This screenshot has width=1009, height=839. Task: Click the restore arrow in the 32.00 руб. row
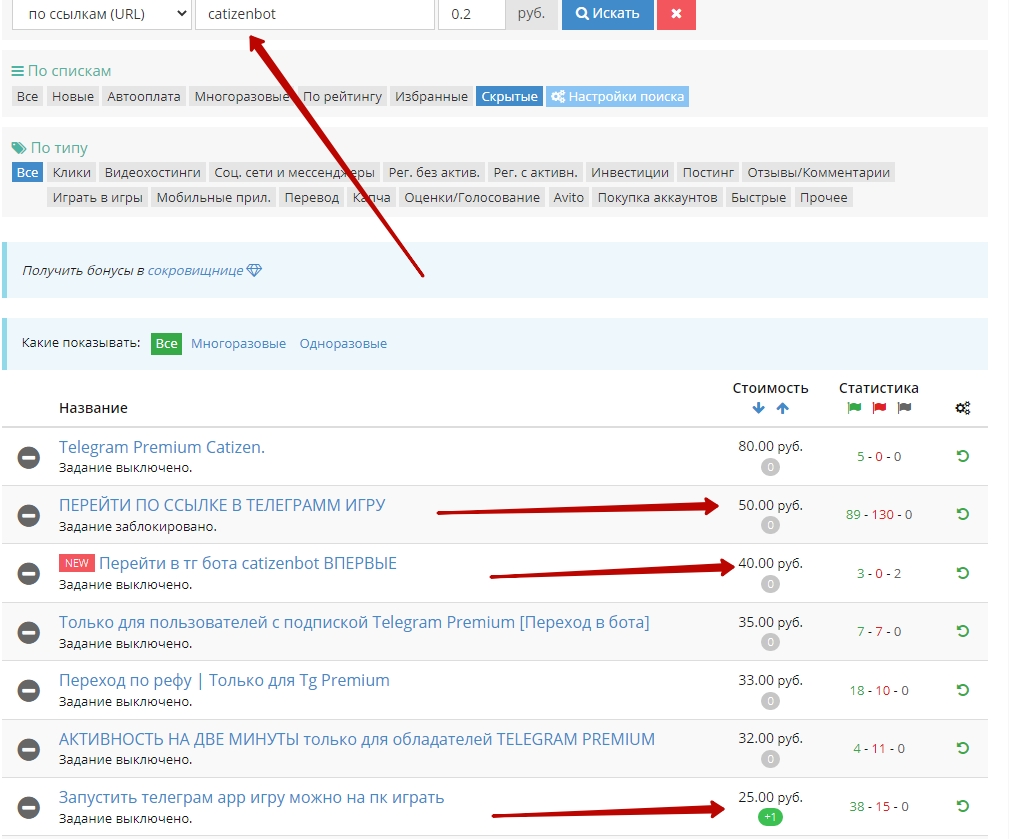pos(963,748)
